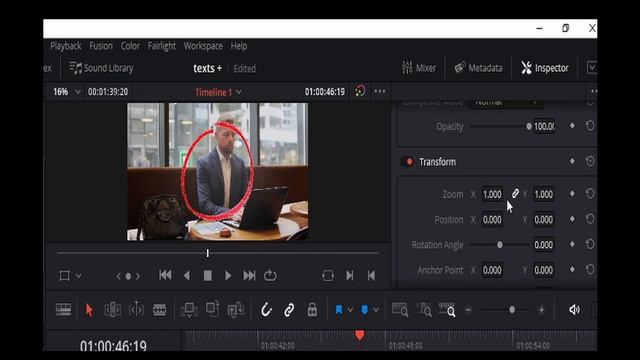Screen dimensions: 640x360
Task: Click the Zoom X value field
Action: click(492, 194)
